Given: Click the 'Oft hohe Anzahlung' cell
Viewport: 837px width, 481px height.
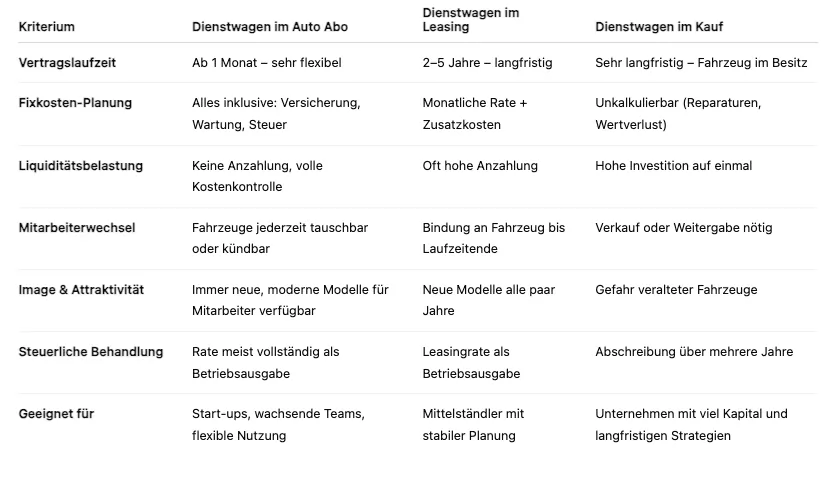Looking at the screenshot, I should pyautogui.click(x=480, y=166).
